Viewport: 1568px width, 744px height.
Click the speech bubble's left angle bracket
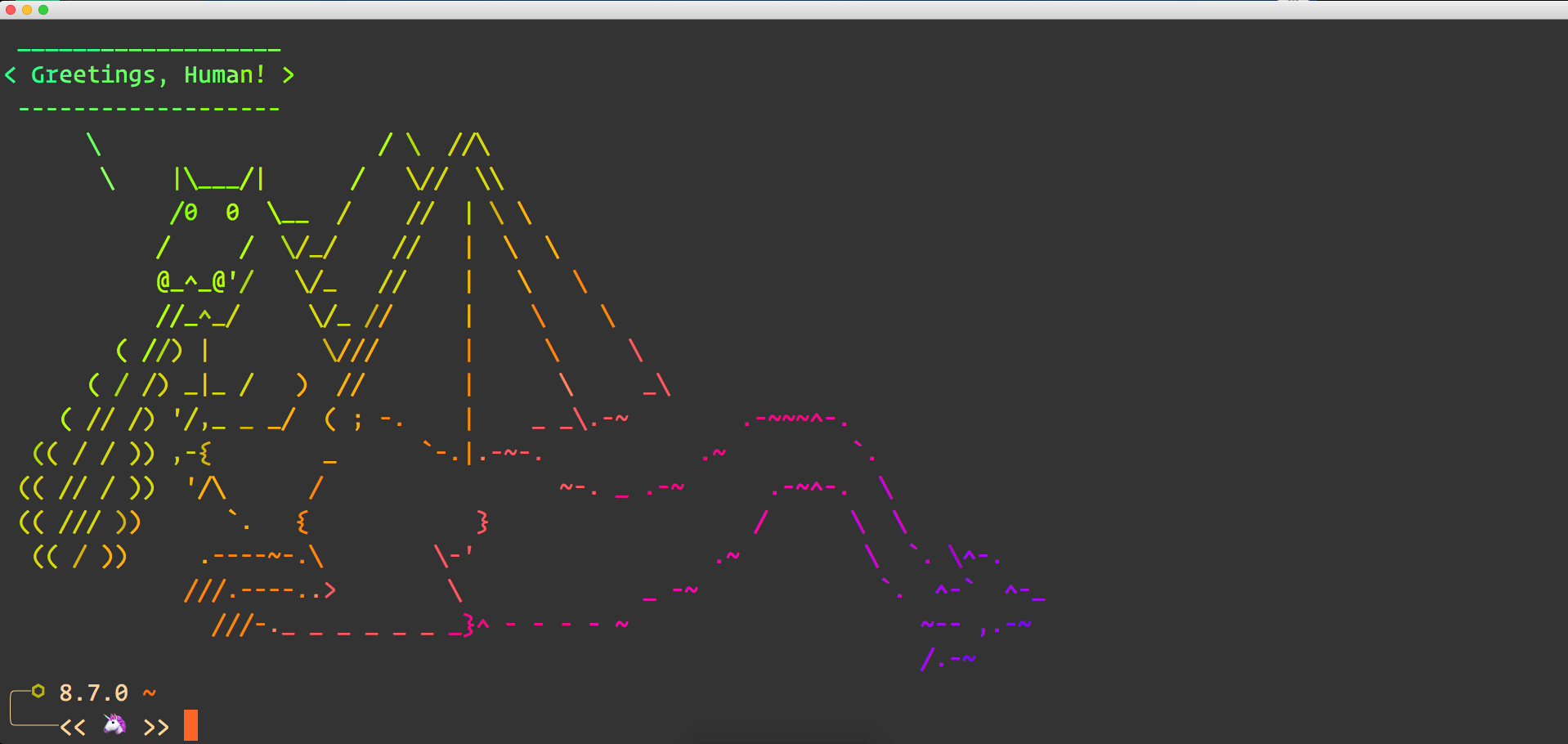(11, 75)
